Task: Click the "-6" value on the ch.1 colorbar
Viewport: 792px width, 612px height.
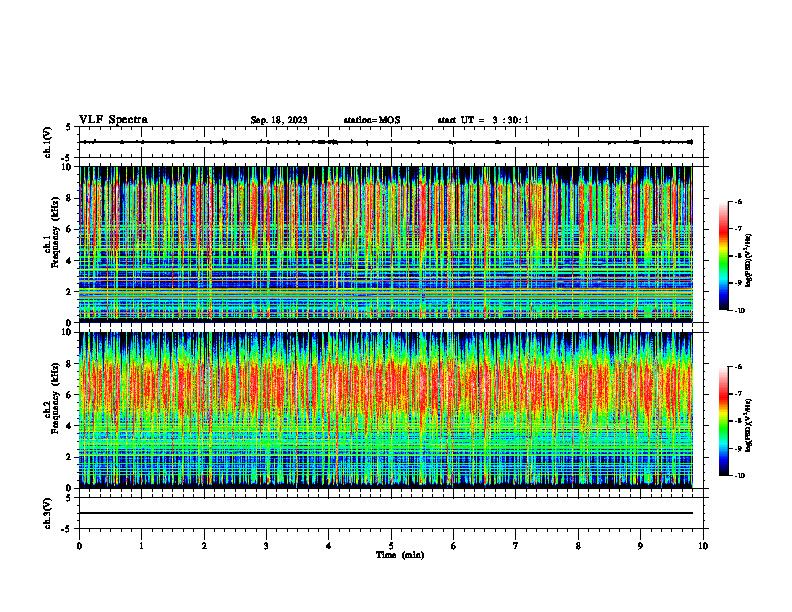Action: (x=738, y=202)
